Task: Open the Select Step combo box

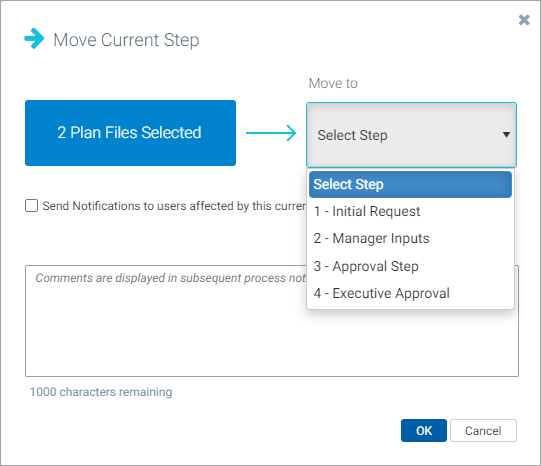Action: click(x=411, y=135)
